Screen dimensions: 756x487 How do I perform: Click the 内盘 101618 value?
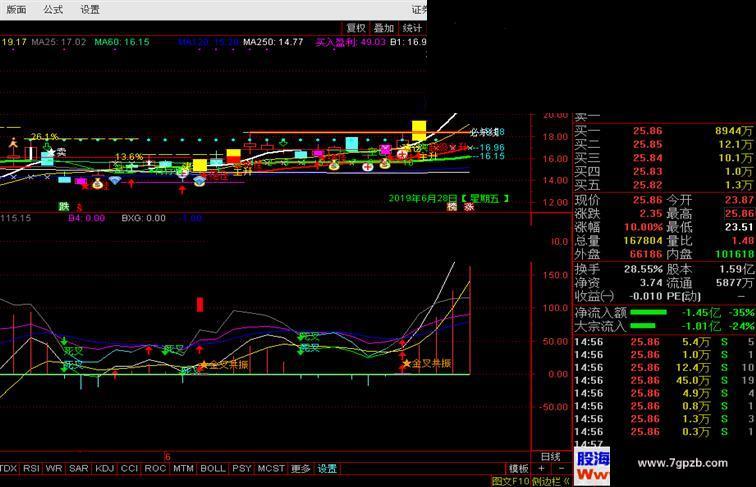735,254
